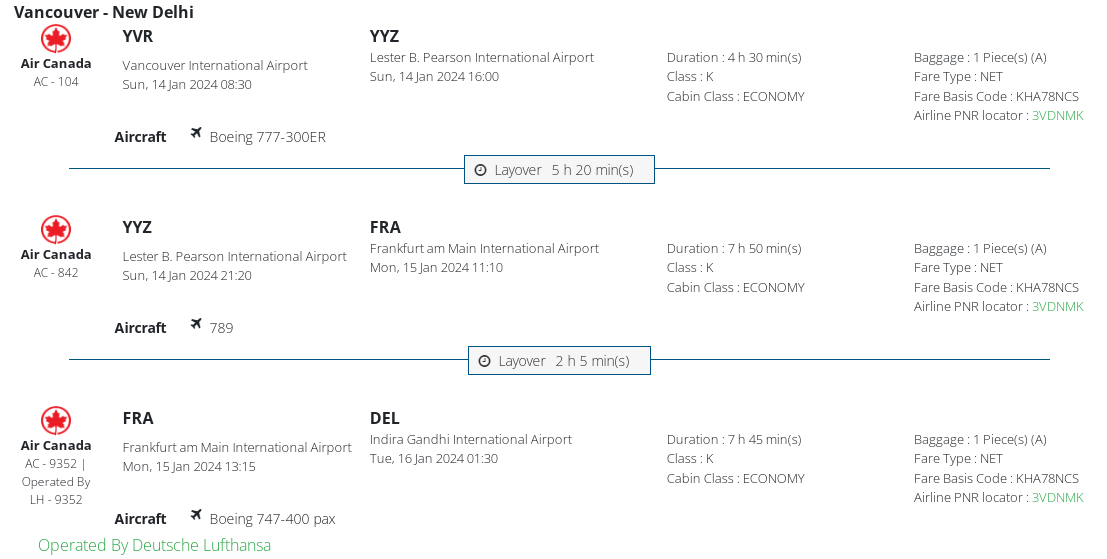The width and height of the screenshot is (1107, 559).
Task: Open PNR locator 3VDNMK for the YVR-YYZ segment
Action: [1057, 116]
